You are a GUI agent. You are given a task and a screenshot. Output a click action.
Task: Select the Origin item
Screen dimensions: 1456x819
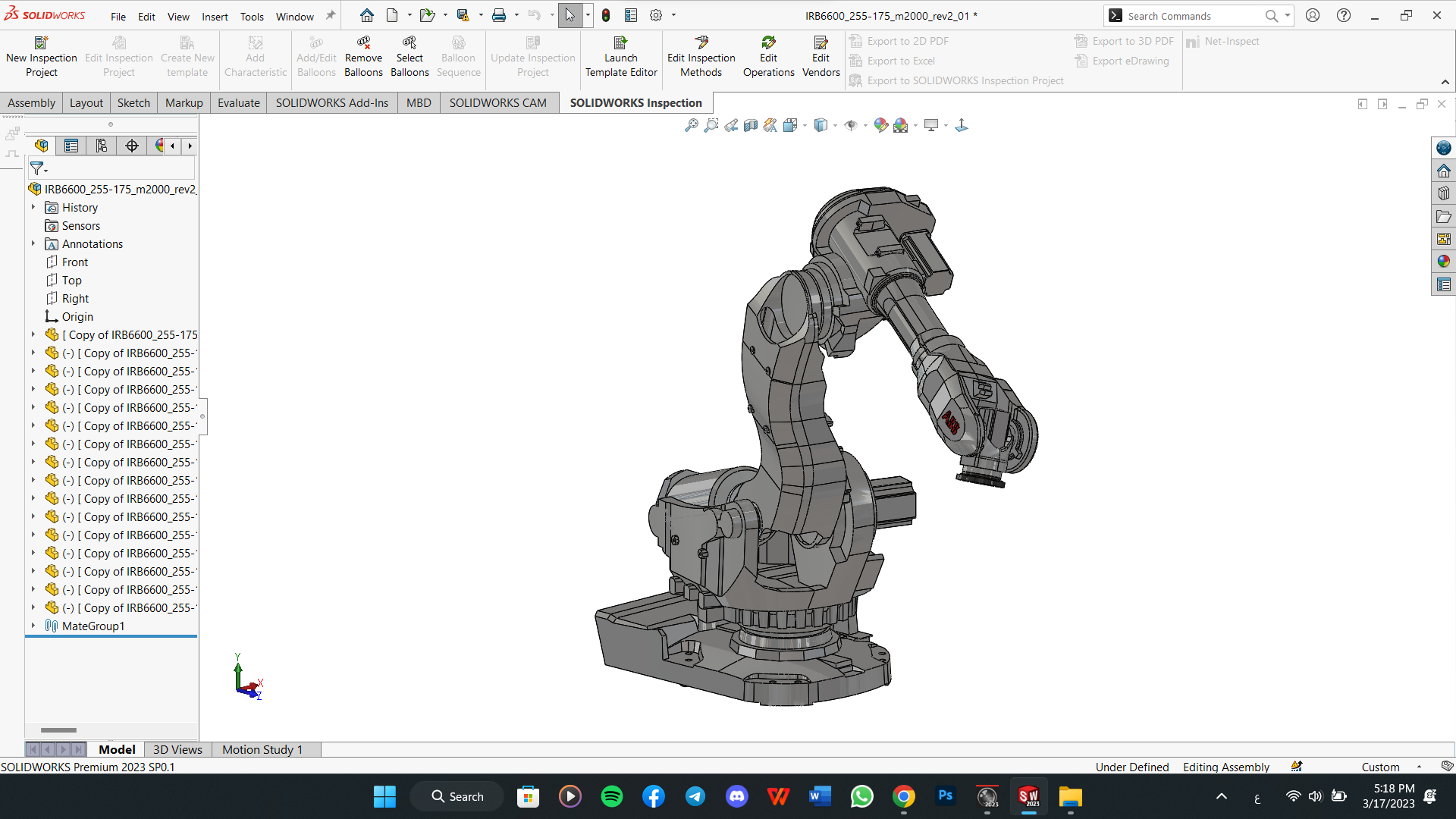pyautogui.click(x=77, y=316)
